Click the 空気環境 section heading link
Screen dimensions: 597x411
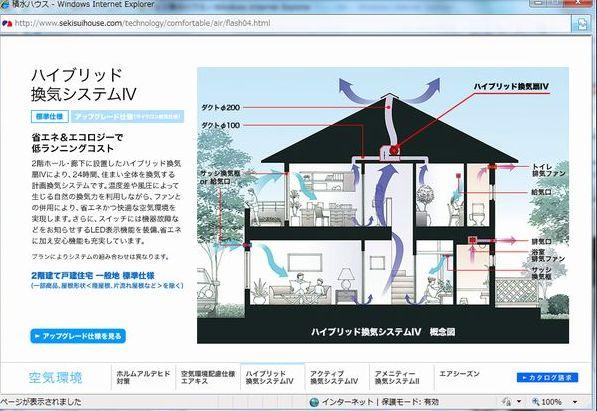tap(56, 377)
